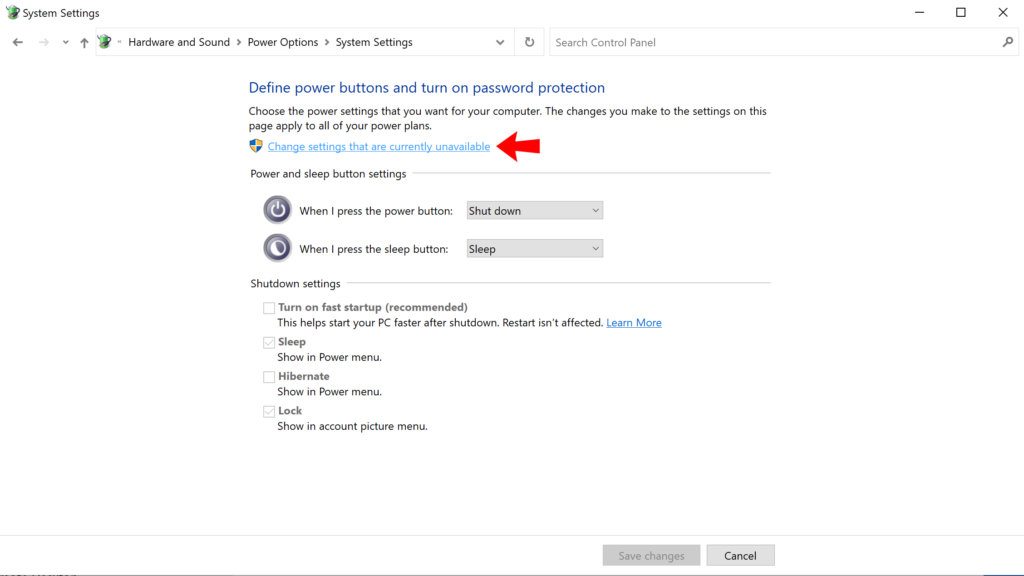This screenshot has height=576, width=1024.
Task: Click the 'Shutdown settings' section label
Action: [295, 283]
